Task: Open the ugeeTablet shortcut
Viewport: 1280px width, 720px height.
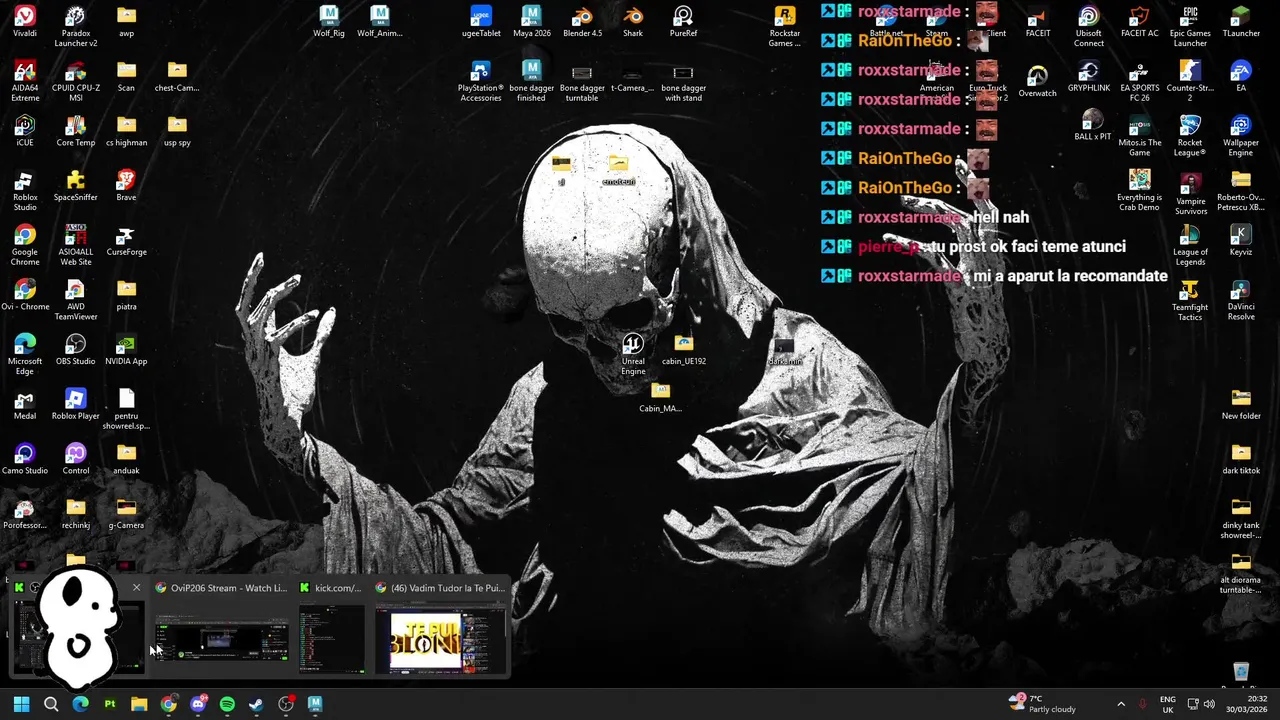Action: click(481, 22)
